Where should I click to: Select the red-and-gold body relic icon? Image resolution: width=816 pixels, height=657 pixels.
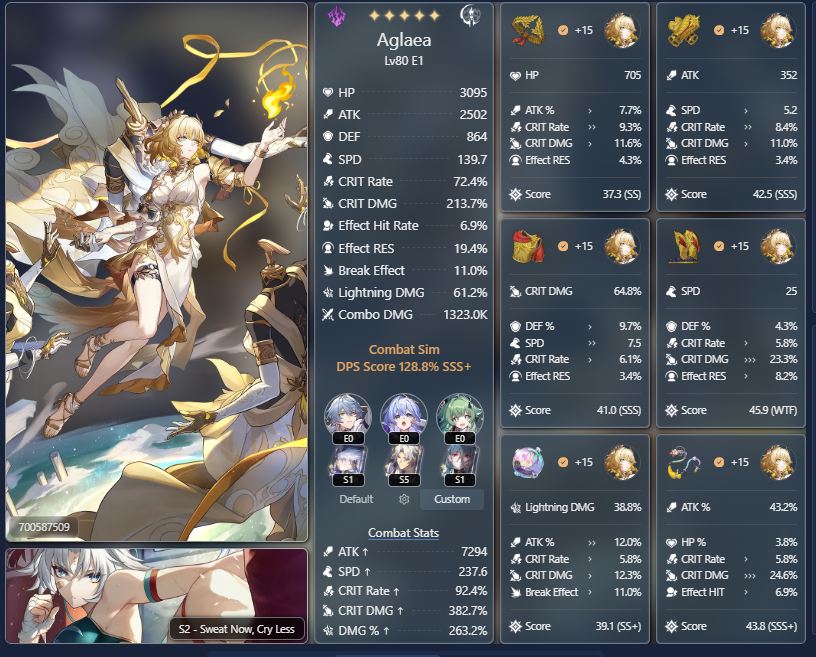[x=528, y=246]
